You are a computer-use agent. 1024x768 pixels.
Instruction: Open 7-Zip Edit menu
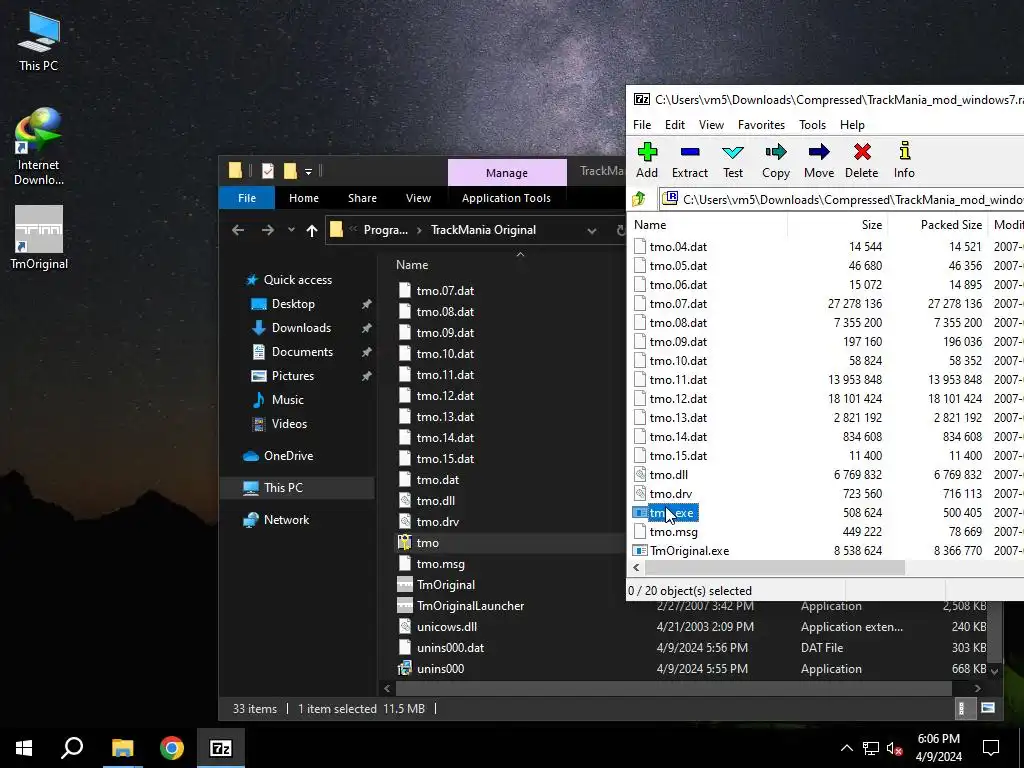(x=675, y=125)
